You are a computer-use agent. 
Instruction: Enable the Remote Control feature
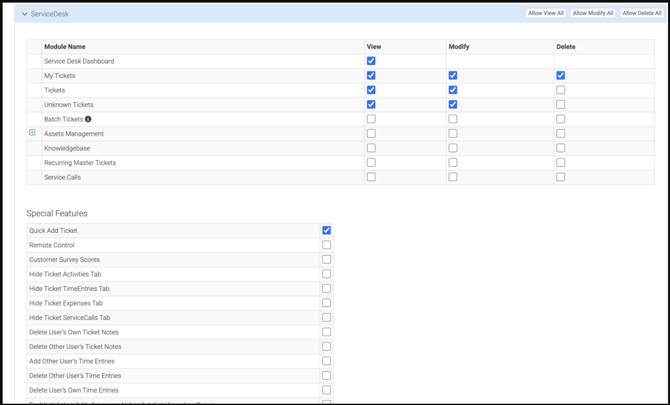[x=326, y=245]
